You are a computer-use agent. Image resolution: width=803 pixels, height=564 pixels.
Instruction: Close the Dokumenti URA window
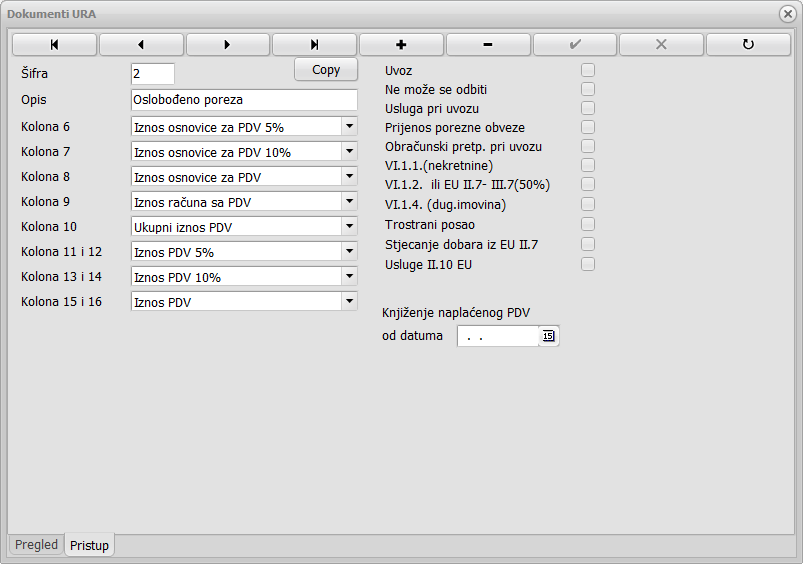[x=787, y=14]
